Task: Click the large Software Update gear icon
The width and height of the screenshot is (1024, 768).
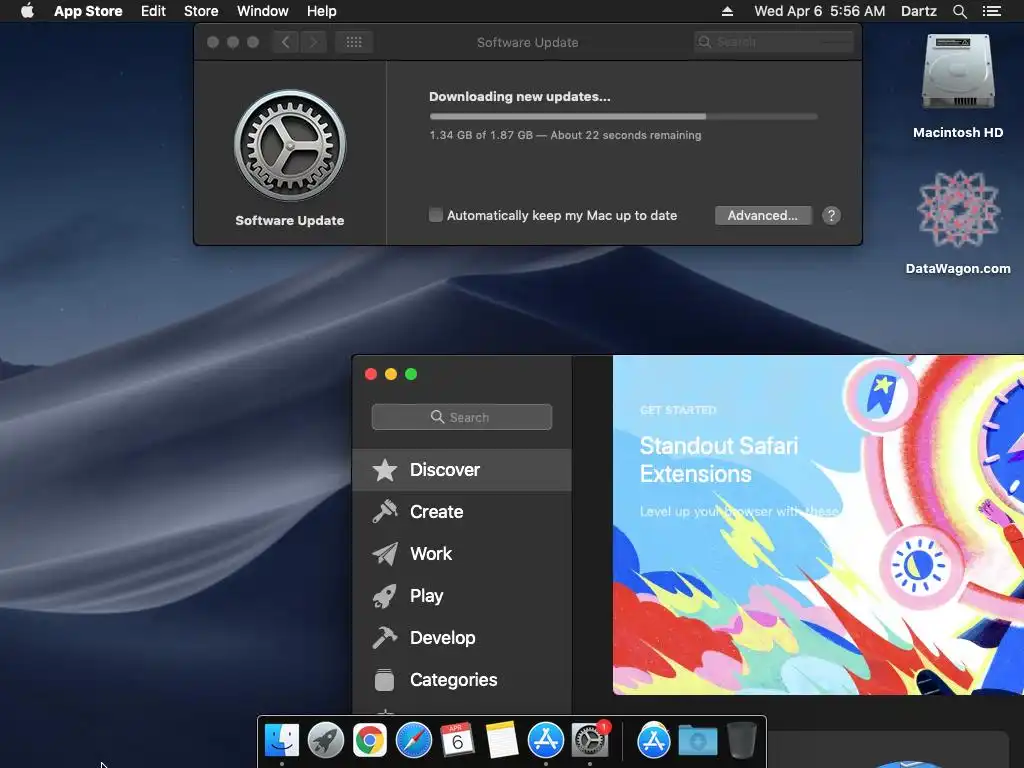Action: pyautogui.click(x=290, y=146)
